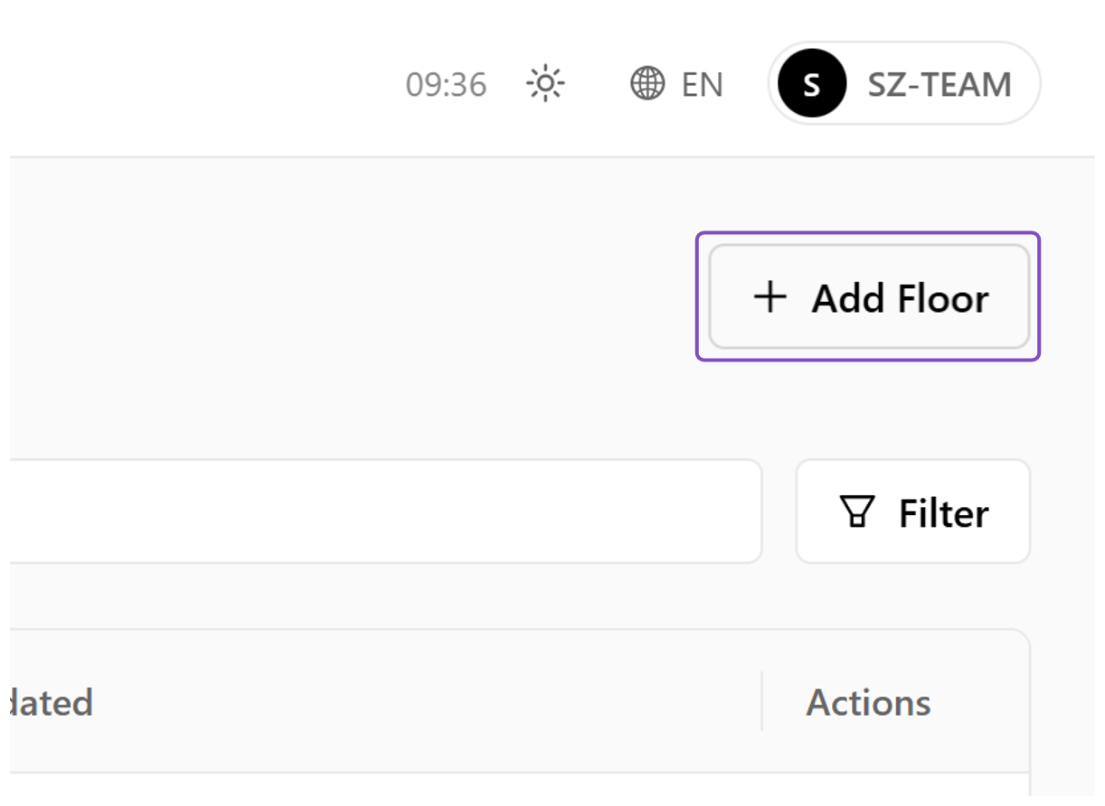The image size is (1105, 806).
Task: Click the globe language icon
Action: (647, 84)
